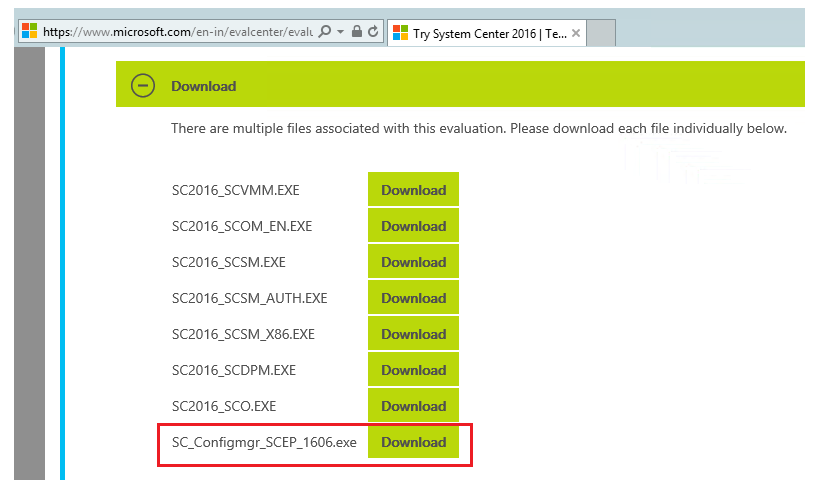Download SC2016_SCO.EXE
Screen dimensions: 819x490
(414, 406)
